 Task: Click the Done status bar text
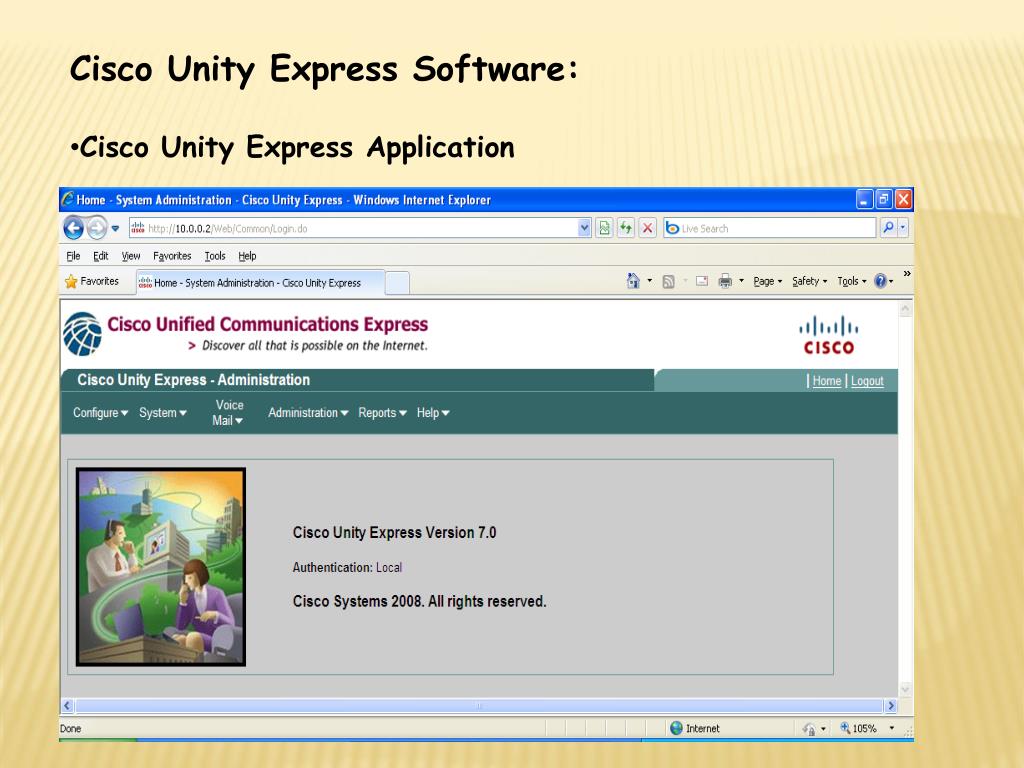tap(71, 729)
